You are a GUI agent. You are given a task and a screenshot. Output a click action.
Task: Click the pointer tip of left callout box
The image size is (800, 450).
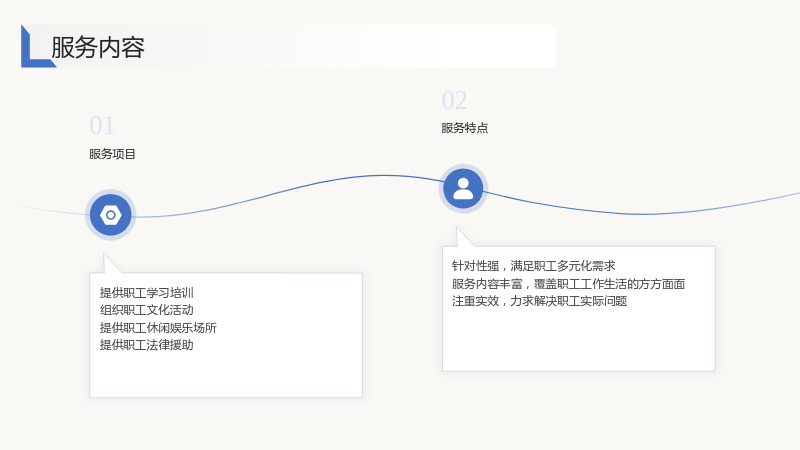pyautogui.click(x=105, y=256)
